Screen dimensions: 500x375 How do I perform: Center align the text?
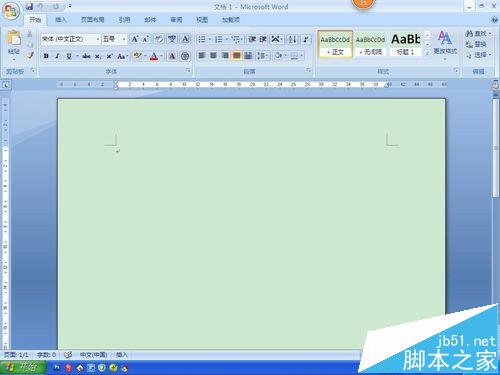(x=213, y=55)
